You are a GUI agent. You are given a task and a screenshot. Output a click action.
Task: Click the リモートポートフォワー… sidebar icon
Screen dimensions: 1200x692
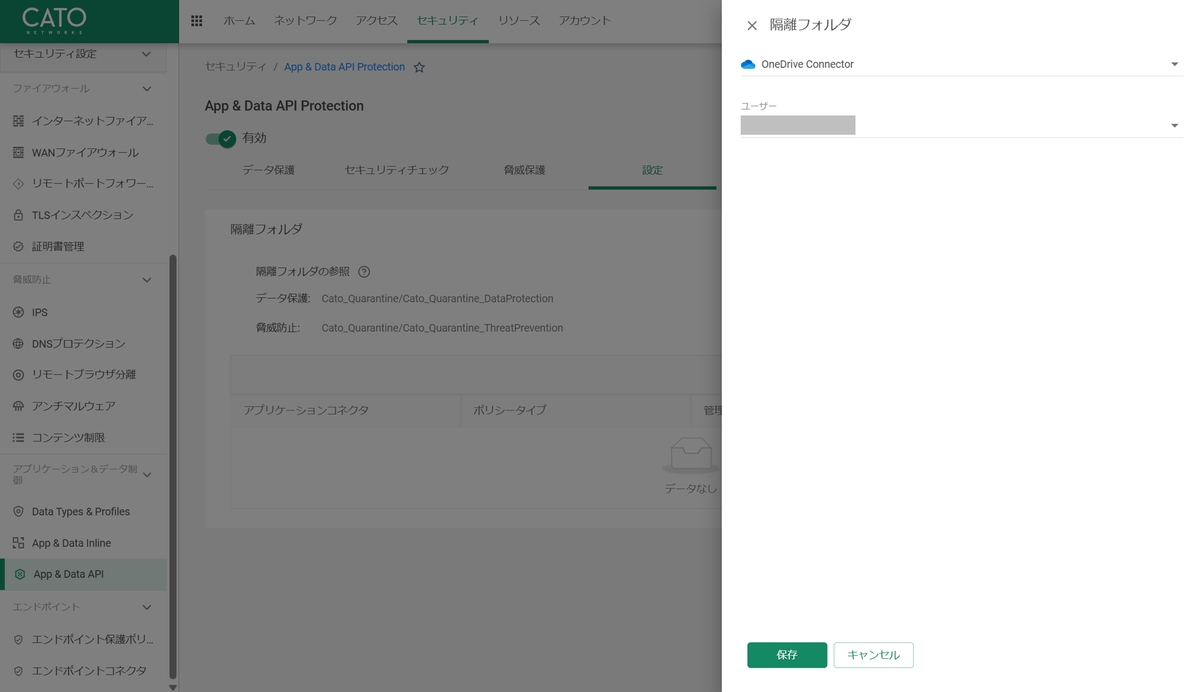[18, 184]
